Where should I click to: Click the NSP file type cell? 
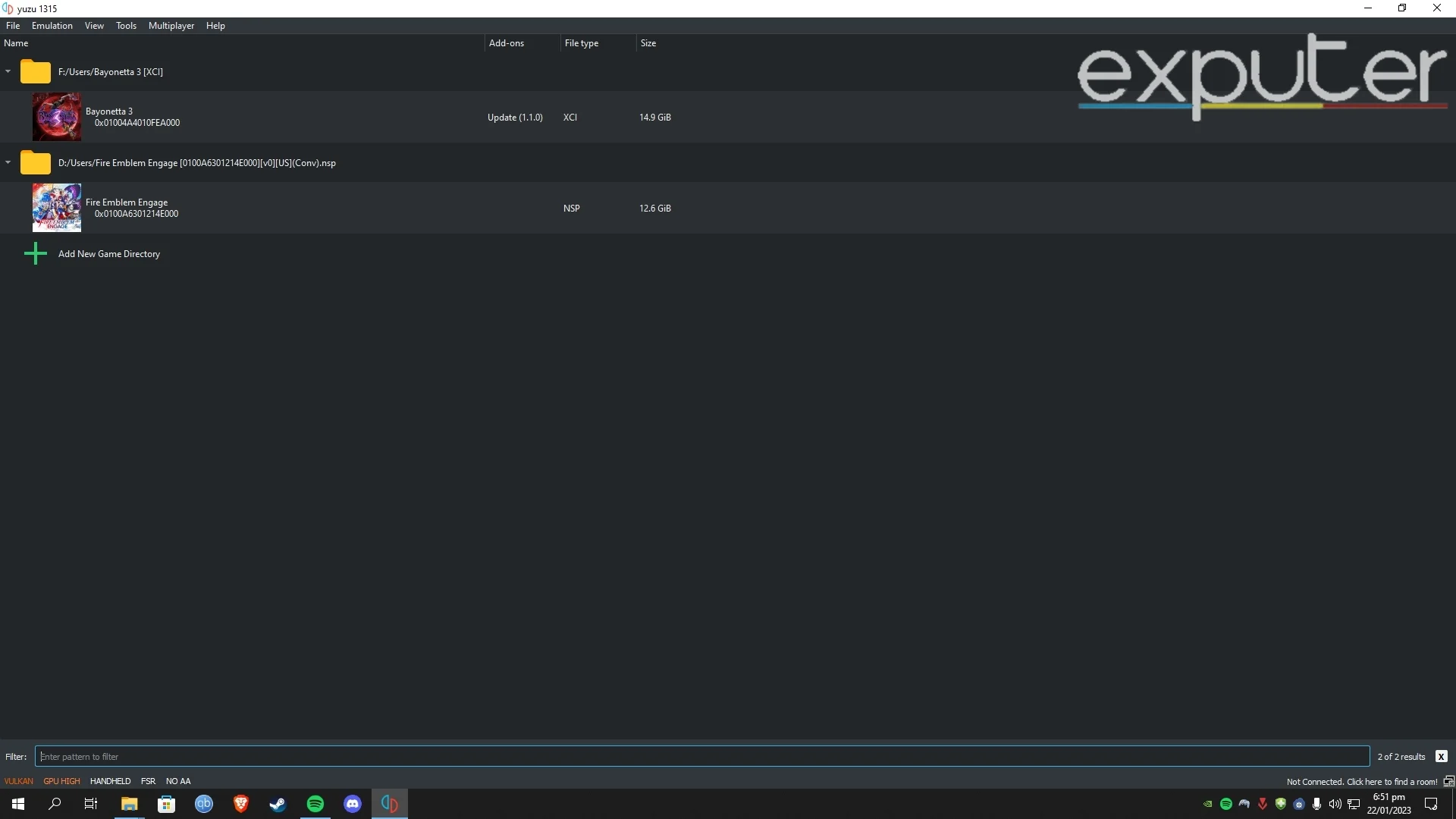(x=572, y=209)
